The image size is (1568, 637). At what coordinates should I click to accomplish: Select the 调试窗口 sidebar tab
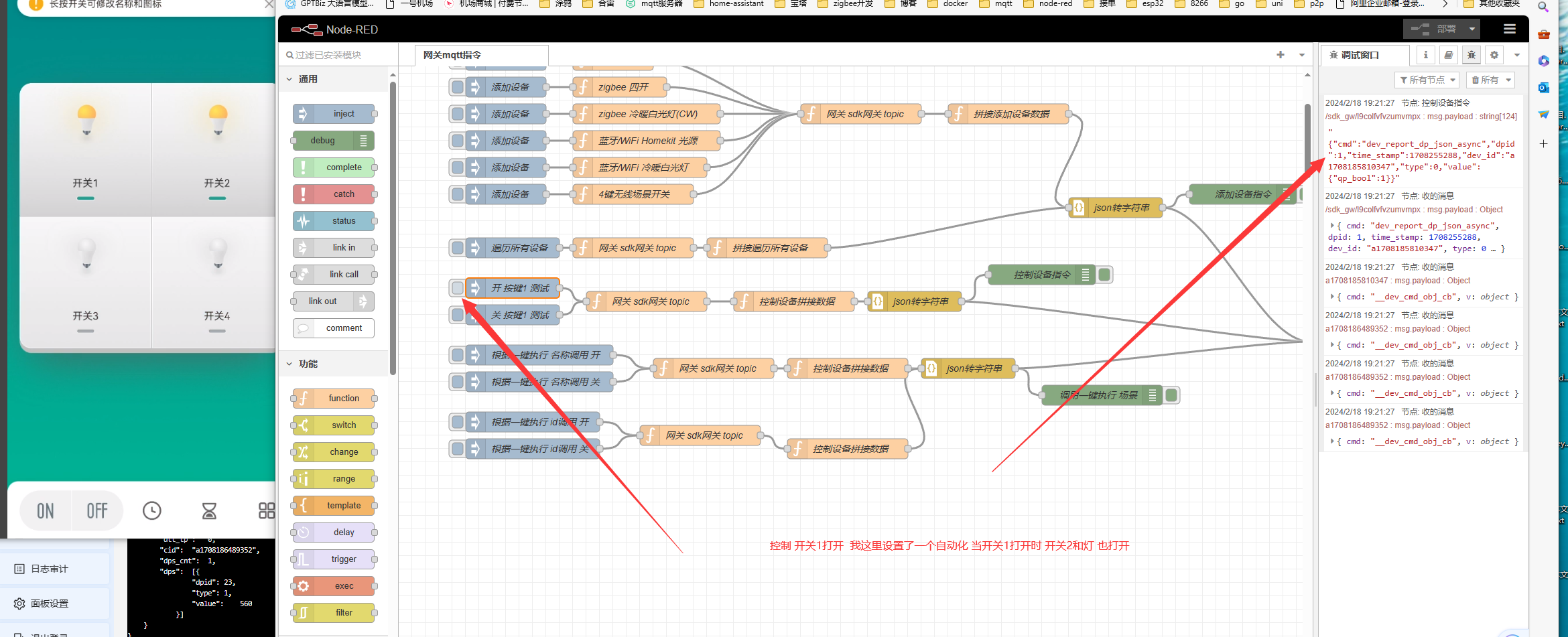(1364, 55)
